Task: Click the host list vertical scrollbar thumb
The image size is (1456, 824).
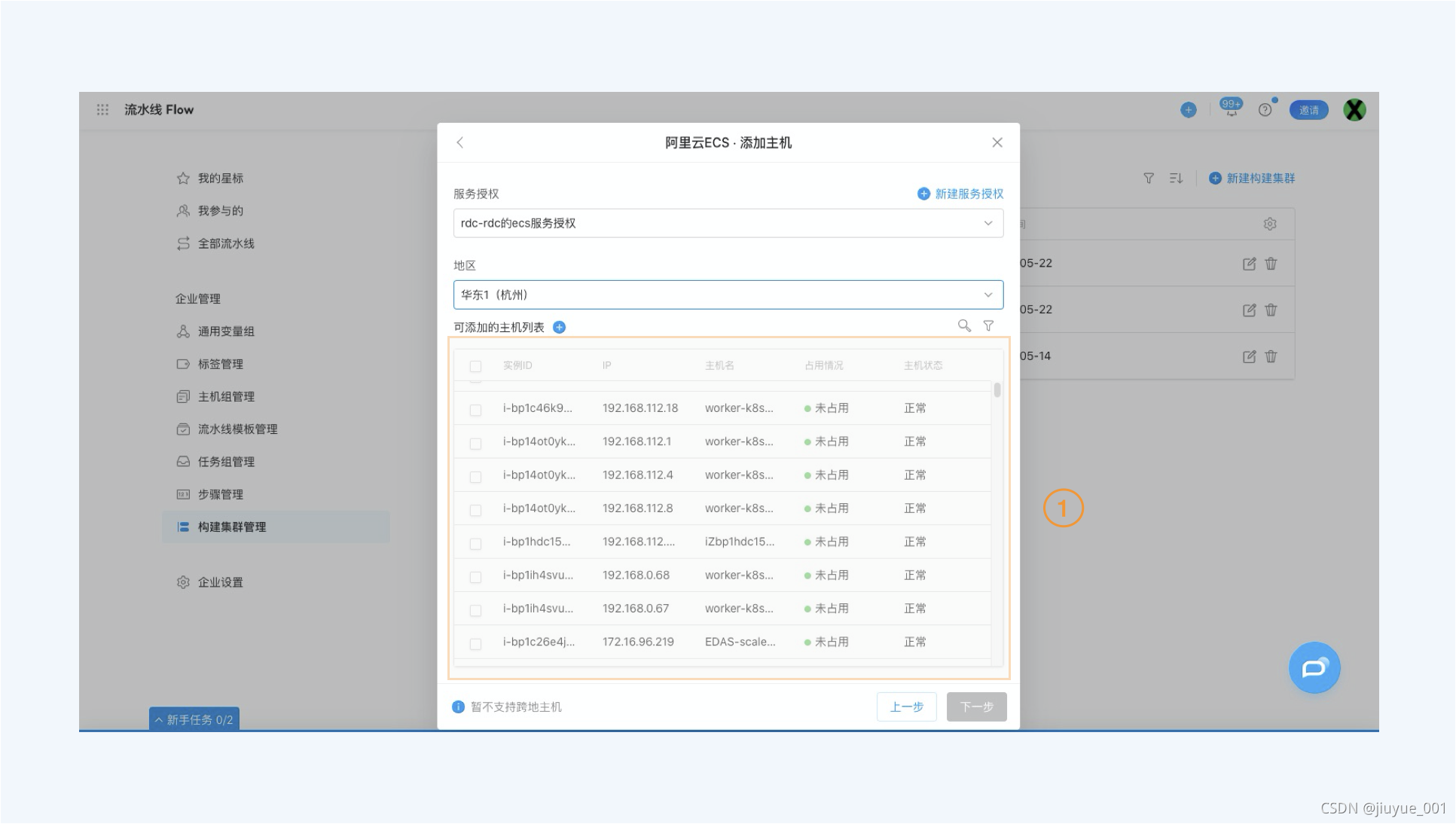Action: click(997, 389)
